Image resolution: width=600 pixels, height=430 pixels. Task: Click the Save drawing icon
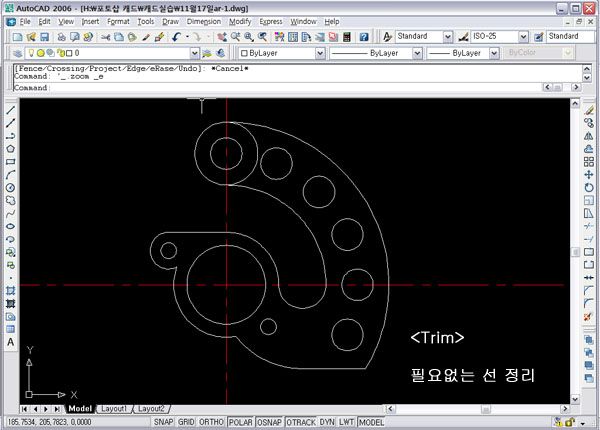45,37
